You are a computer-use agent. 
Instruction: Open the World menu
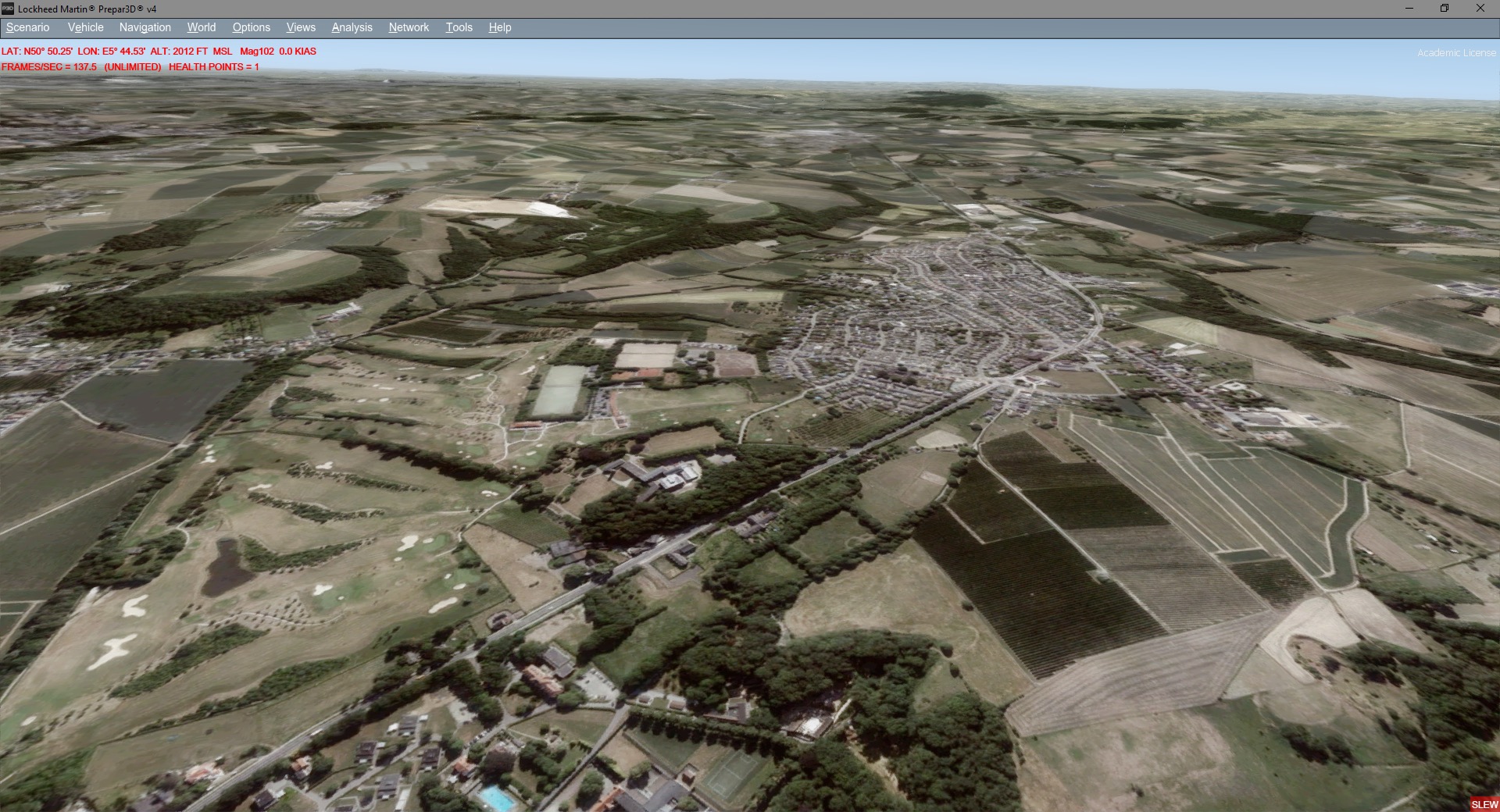(x=202, y=27)
